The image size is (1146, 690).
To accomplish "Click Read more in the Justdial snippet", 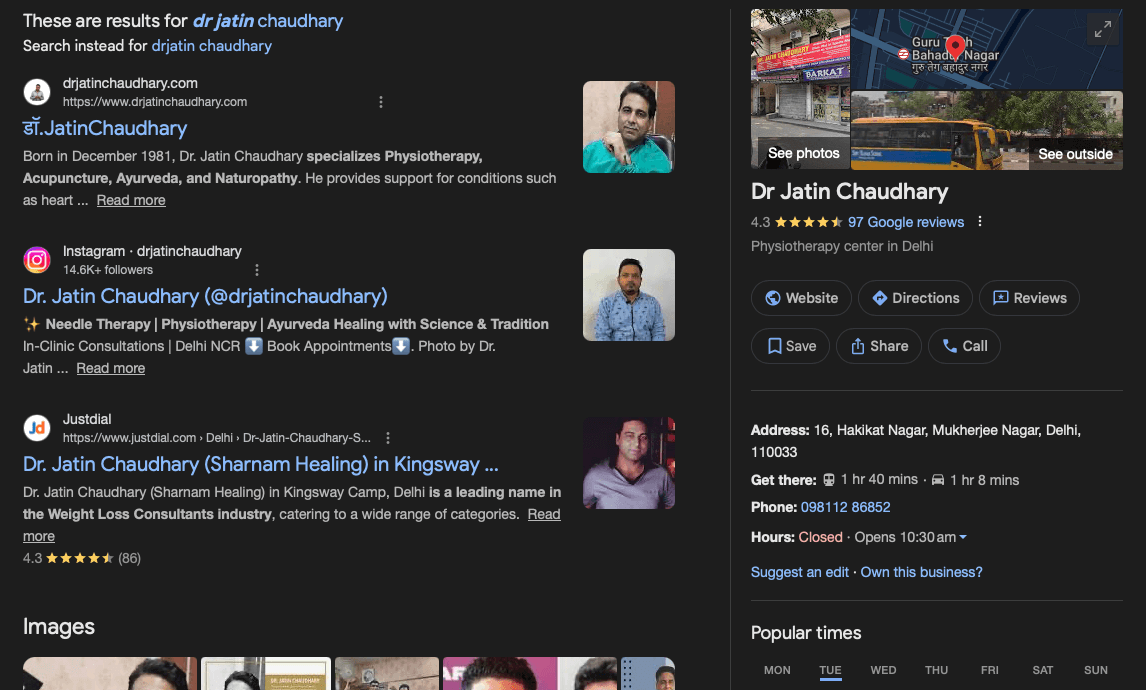I will (544, 515).
